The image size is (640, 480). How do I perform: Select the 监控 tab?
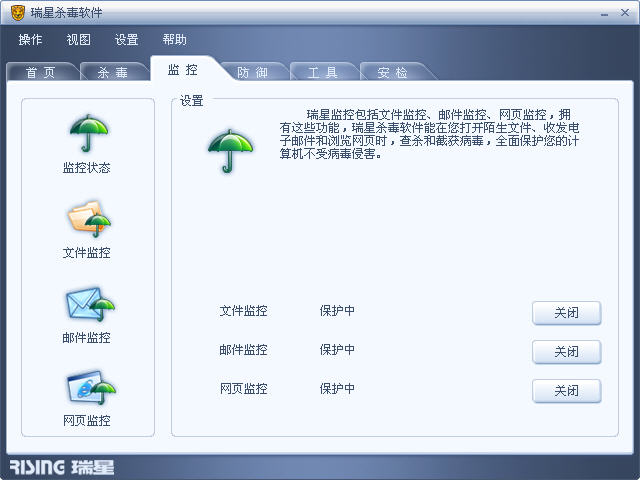183,69
